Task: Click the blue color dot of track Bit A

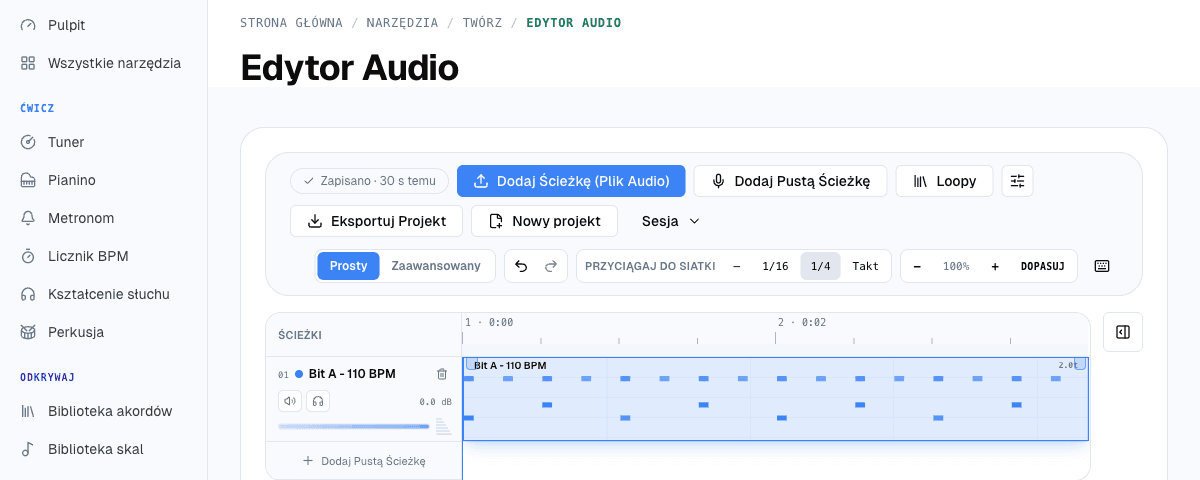Action: pos(299,374)
